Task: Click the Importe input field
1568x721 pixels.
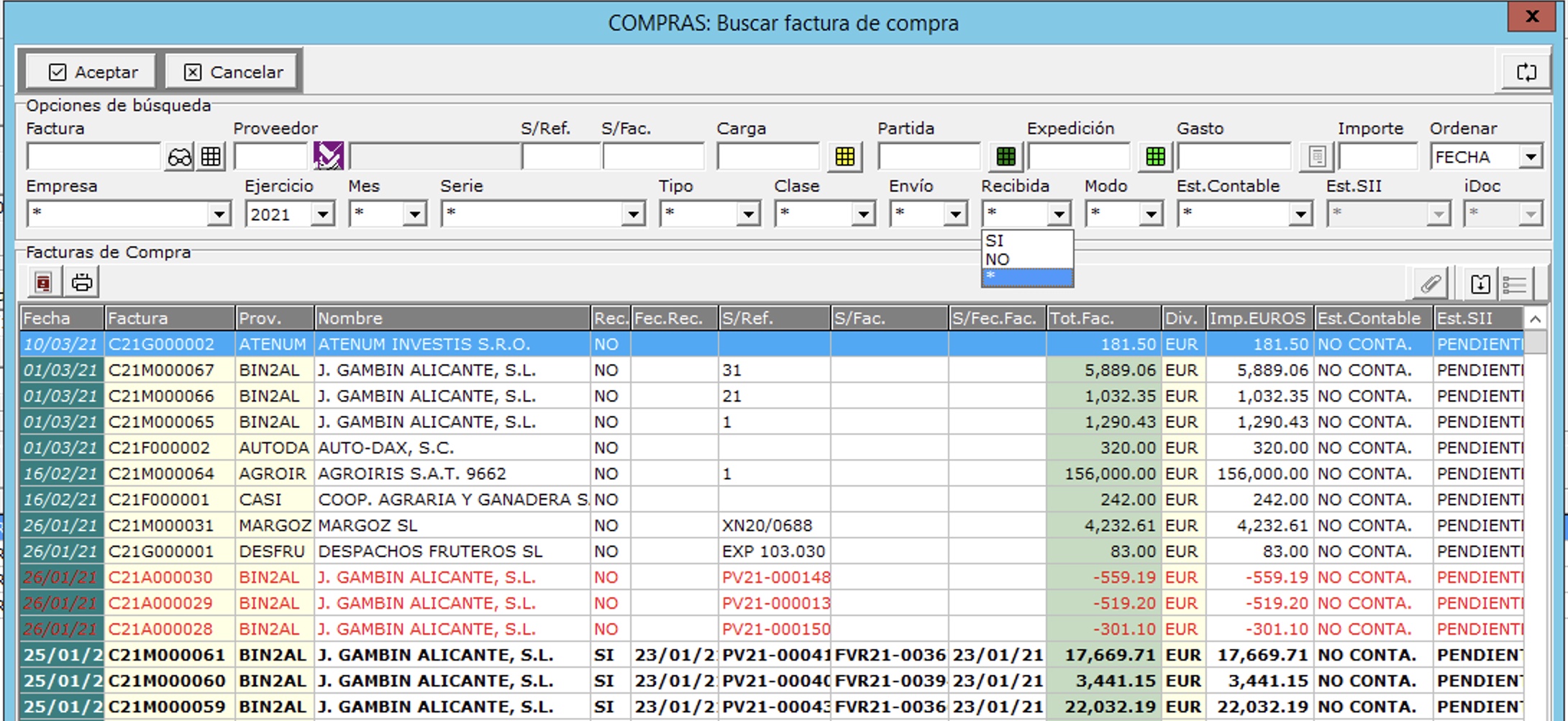Action: click(x=1377, y=157)
